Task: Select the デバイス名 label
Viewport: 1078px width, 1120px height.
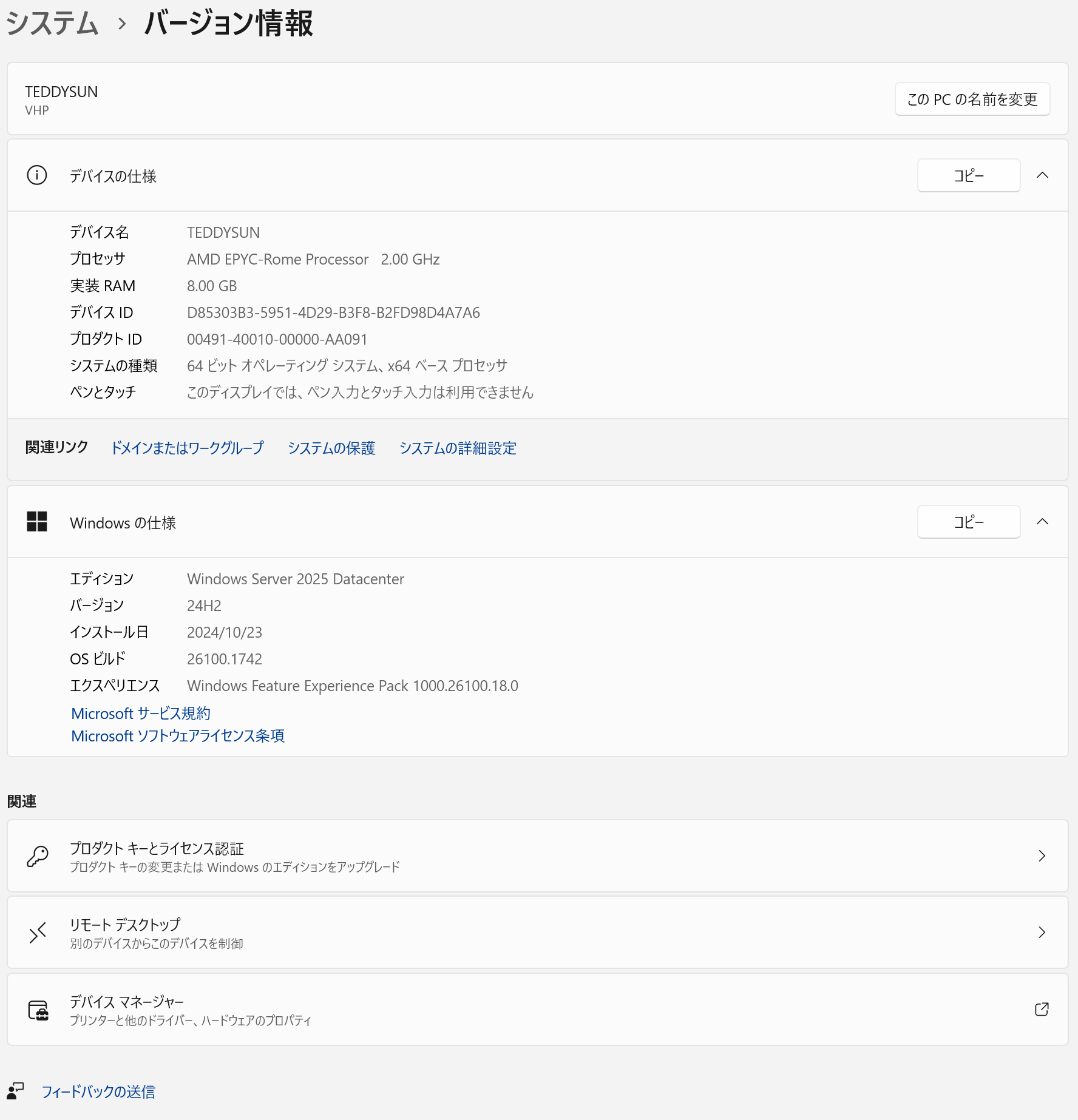Action: (100, 232)
